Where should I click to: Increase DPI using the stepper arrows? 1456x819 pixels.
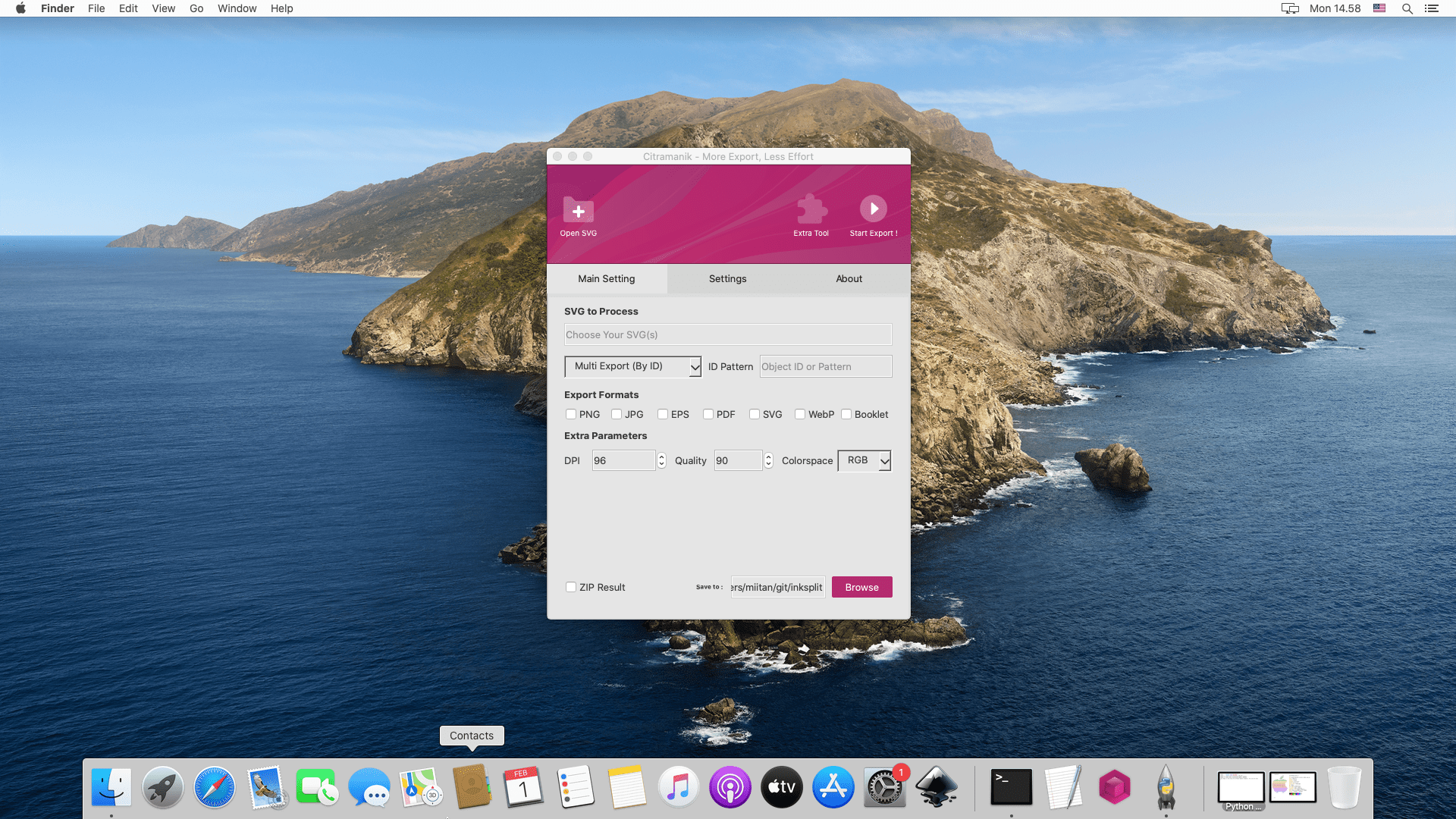[661, 457]
